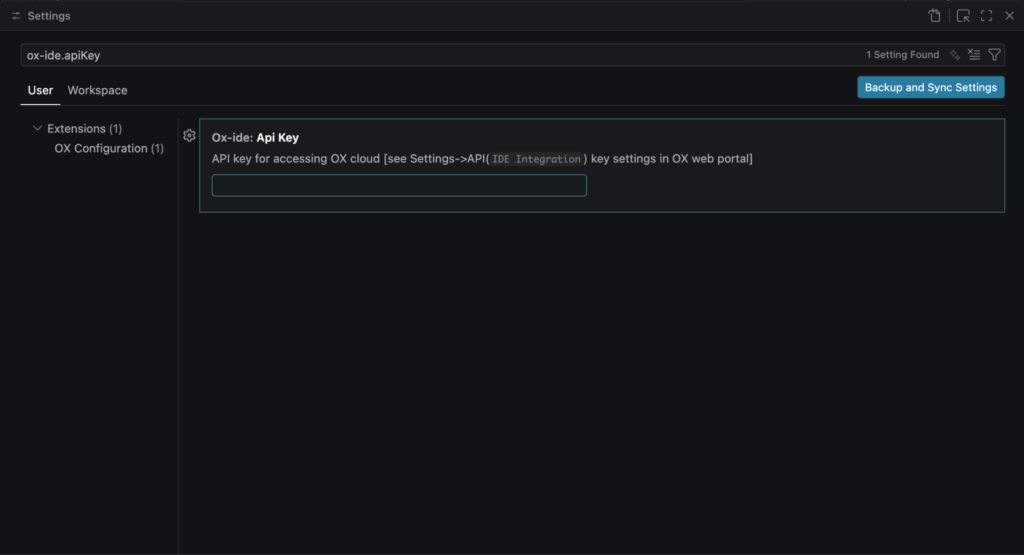This screenshot has height=555, width=1024.
Task: Click the Api Key text input field
Action: pos(399,185)
